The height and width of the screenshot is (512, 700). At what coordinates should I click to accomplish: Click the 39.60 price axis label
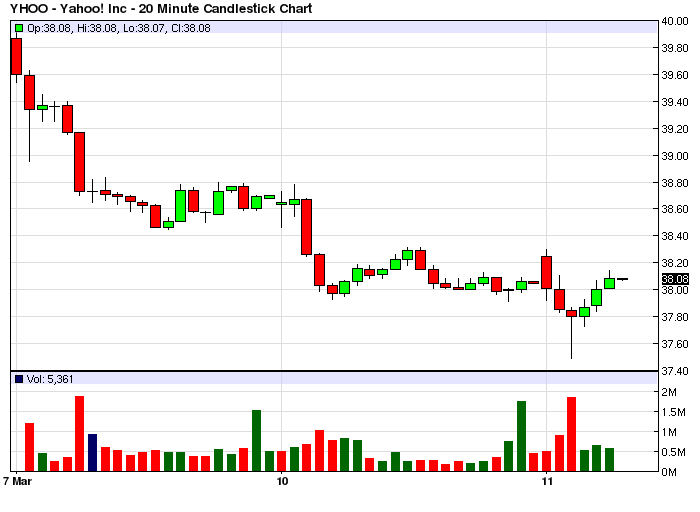click(x=675, y=75)
